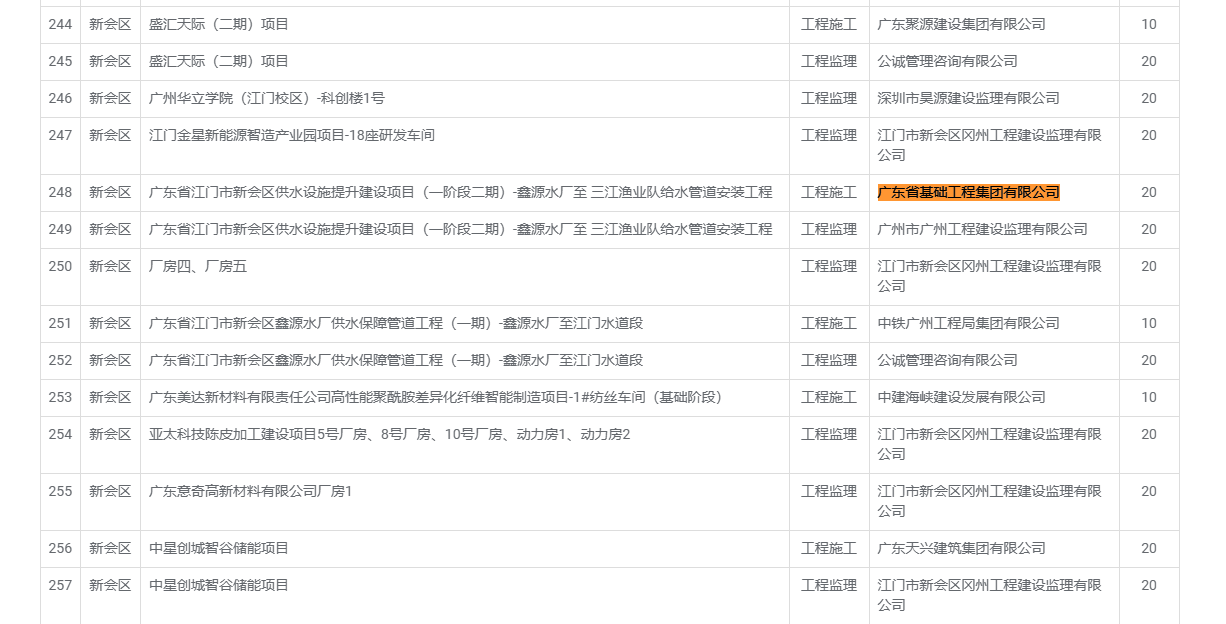Screen dimensions: 1226x624
Task: Select 广东意奇高新材料有限公司厂房1 project
Action: coord(250,491)
